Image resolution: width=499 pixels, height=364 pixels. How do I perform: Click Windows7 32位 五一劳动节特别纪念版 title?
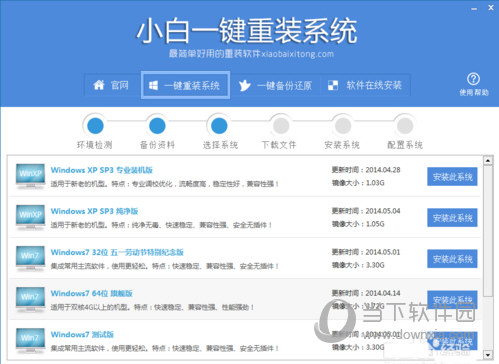click(117, 252)
